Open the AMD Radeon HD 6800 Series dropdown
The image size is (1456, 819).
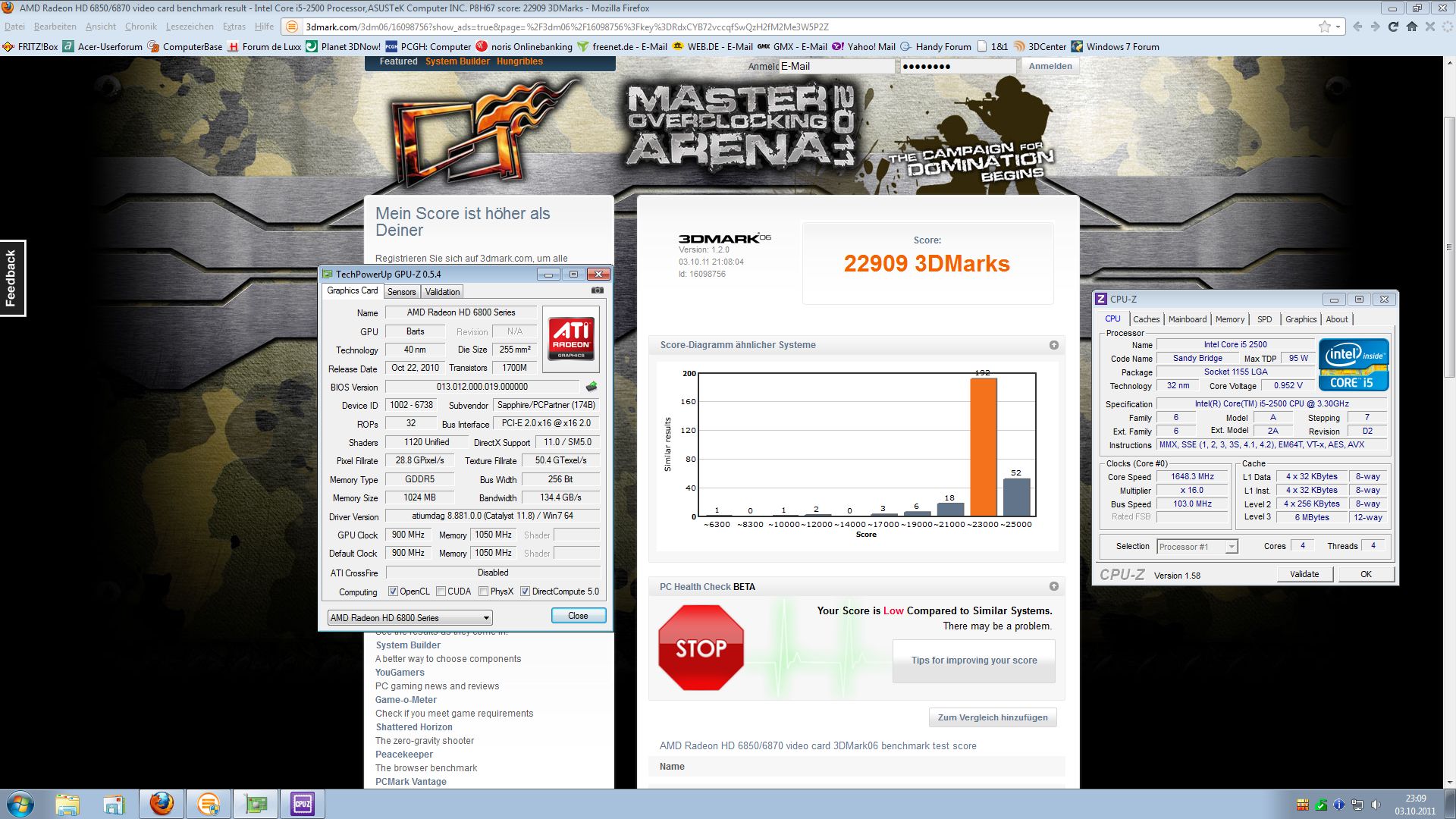point(409,617)
